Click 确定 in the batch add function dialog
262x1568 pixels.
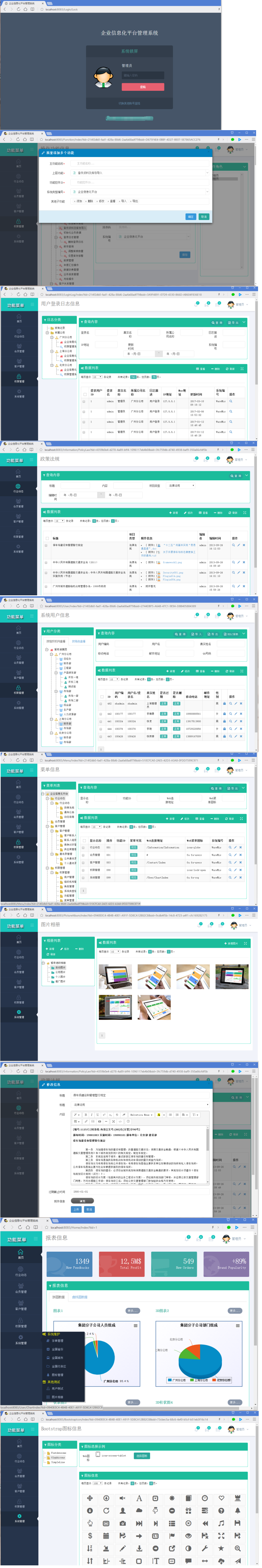[191, 217]
